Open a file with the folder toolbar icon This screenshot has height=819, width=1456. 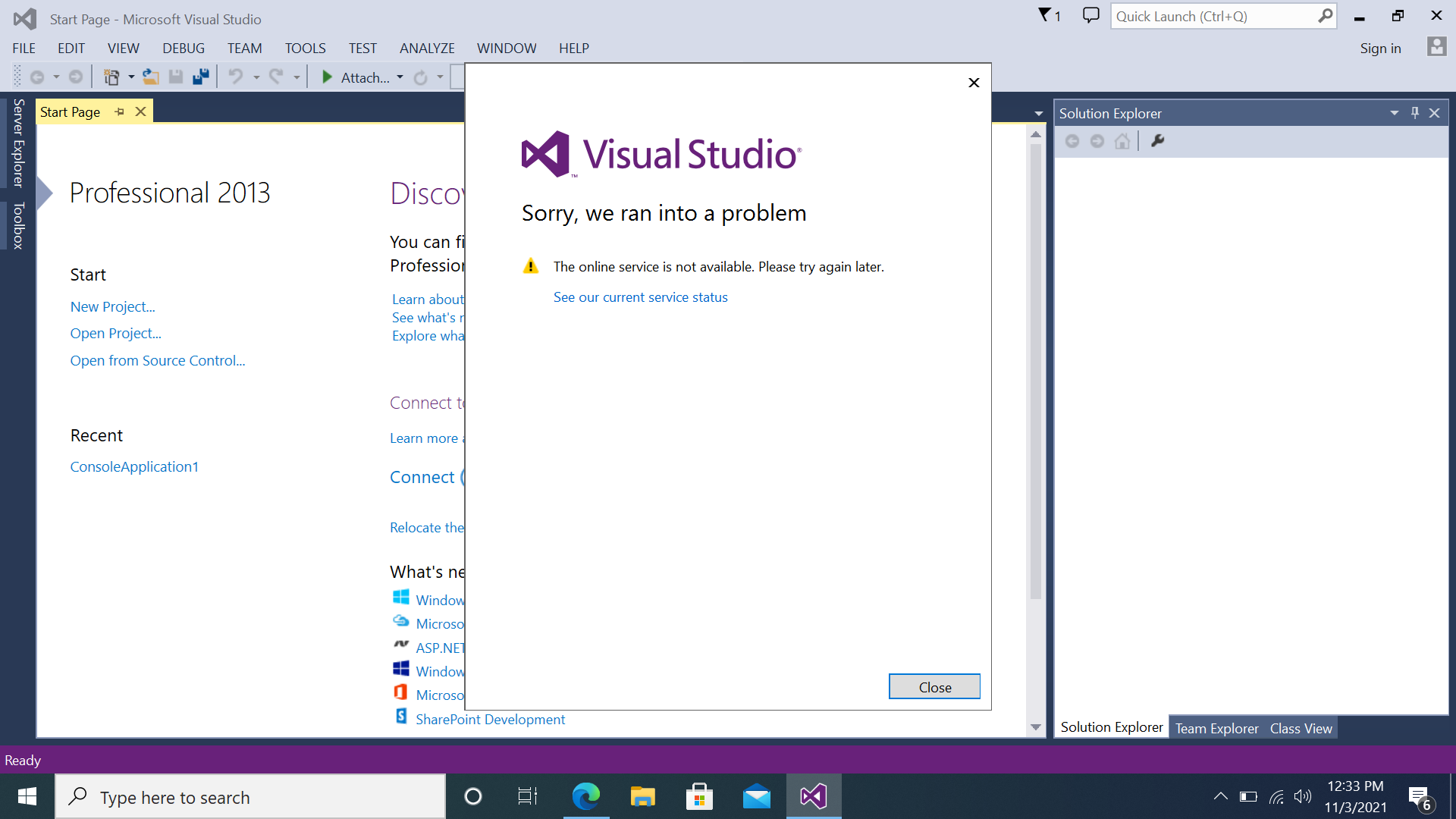coord(151,76)
